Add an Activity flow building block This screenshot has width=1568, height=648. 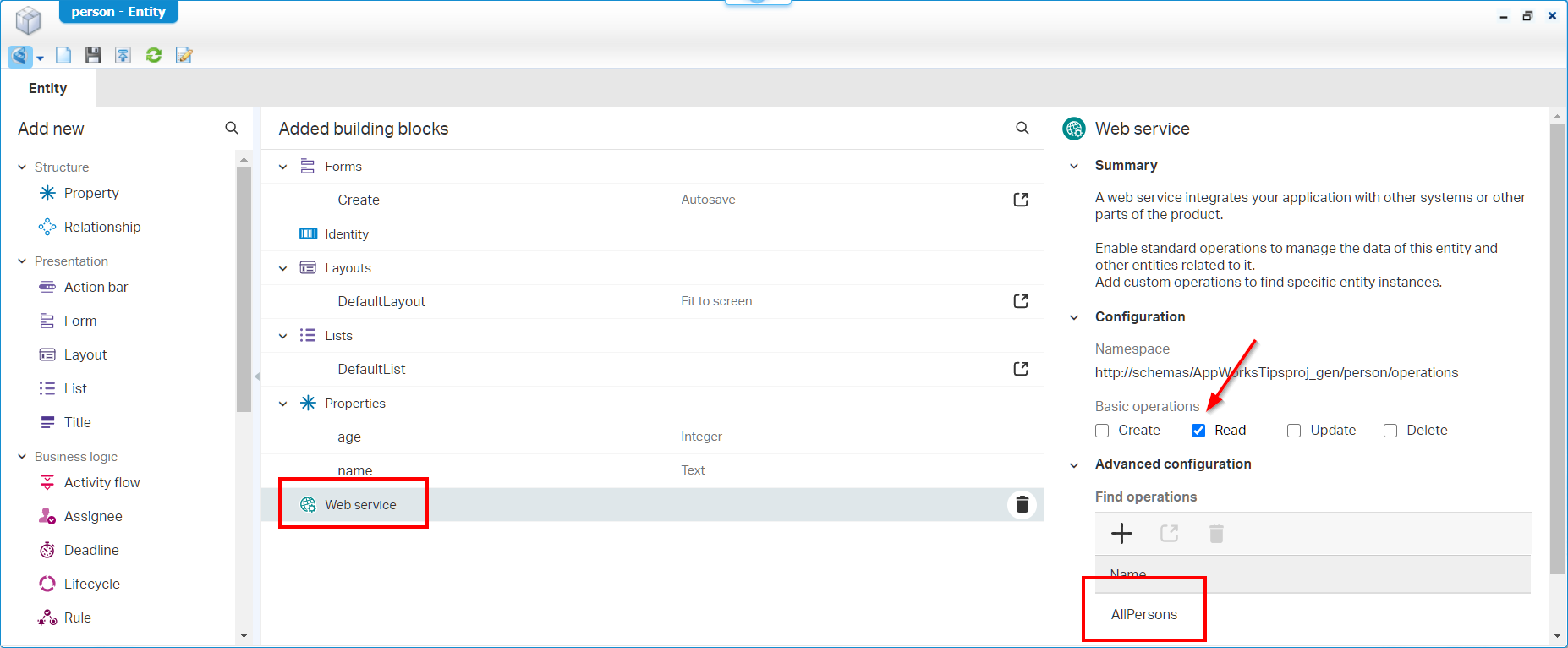pyautogui.click(x=101, y=482)
